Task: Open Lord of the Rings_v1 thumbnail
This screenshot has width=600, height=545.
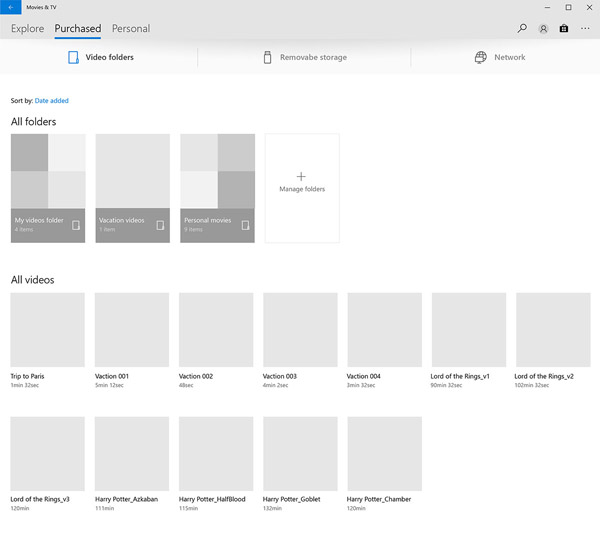Action: [x=469, y=330]
